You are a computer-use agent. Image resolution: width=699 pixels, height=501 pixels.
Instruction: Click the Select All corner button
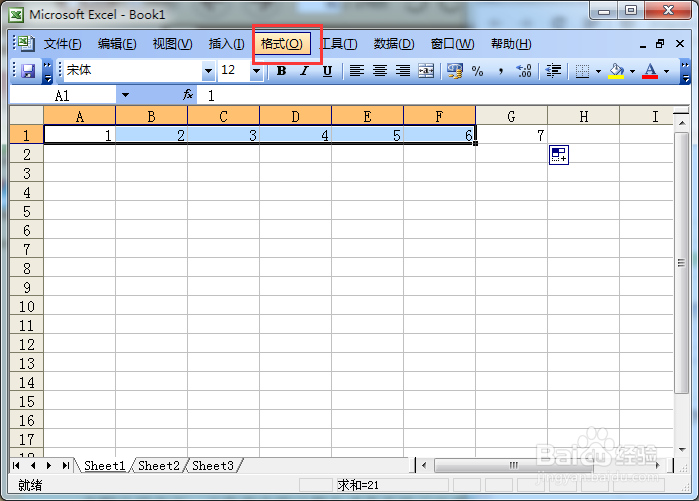pyautogui.click(x=27, y=116)
